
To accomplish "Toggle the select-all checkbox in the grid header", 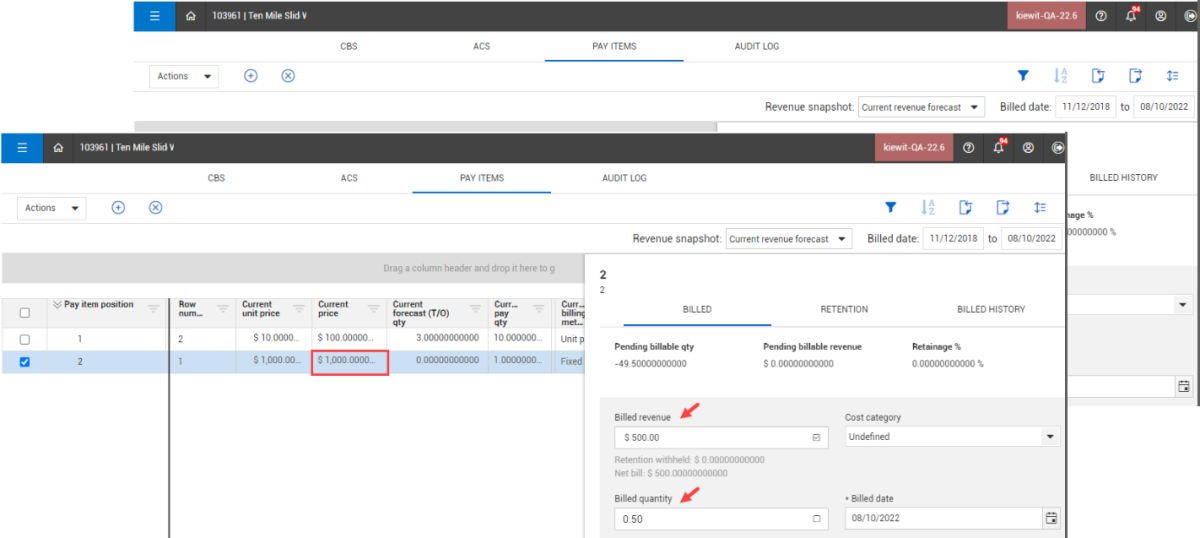I will tap(25, 313).
